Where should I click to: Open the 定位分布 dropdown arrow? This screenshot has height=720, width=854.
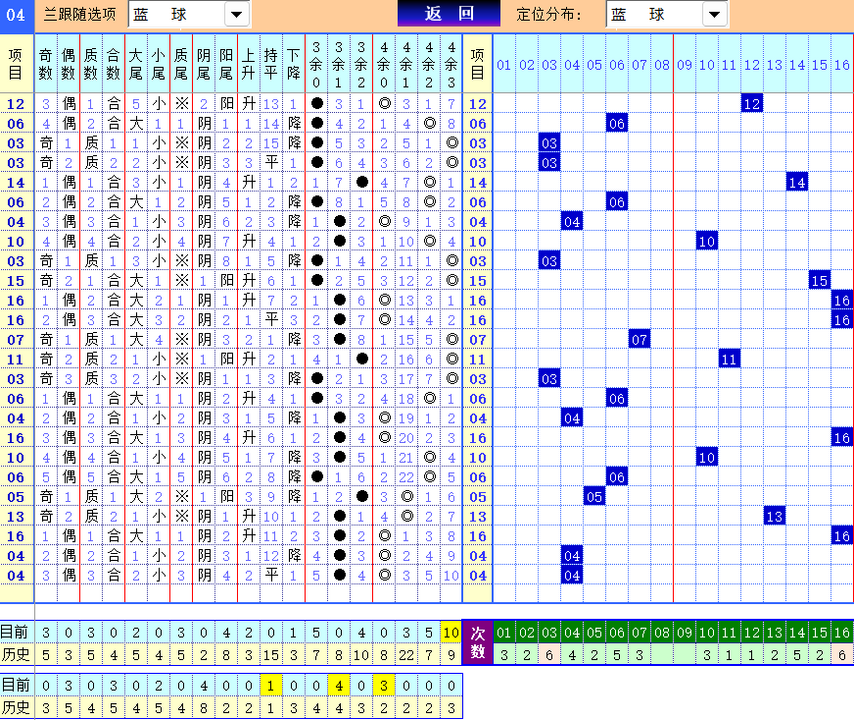point(715,15)
